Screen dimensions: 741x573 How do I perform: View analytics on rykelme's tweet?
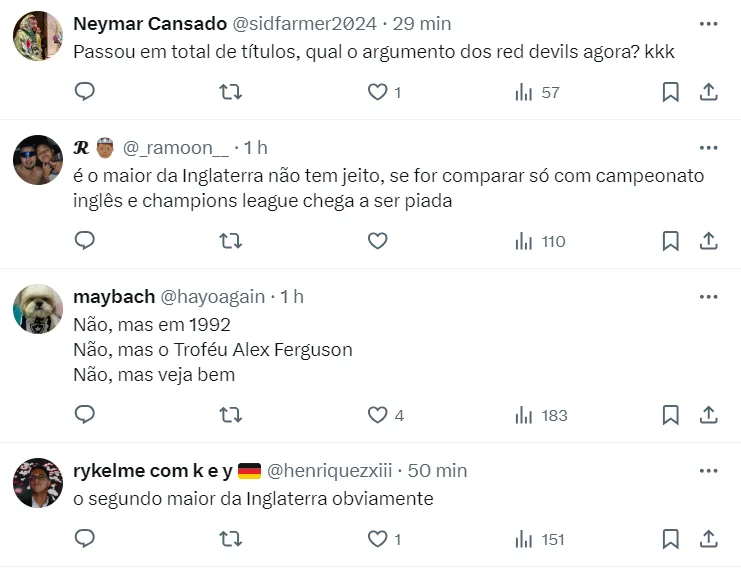540,539
